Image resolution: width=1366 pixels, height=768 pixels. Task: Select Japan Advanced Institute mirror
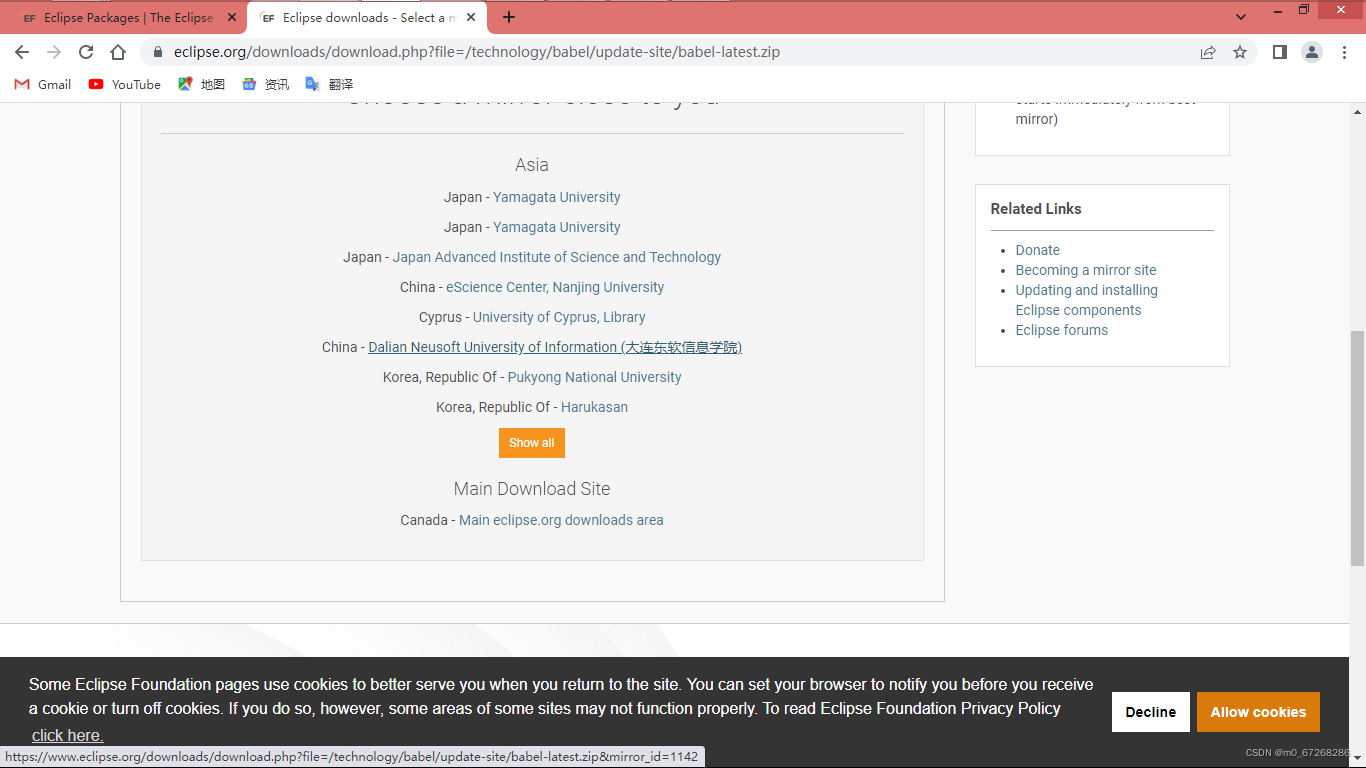point(556,257)
